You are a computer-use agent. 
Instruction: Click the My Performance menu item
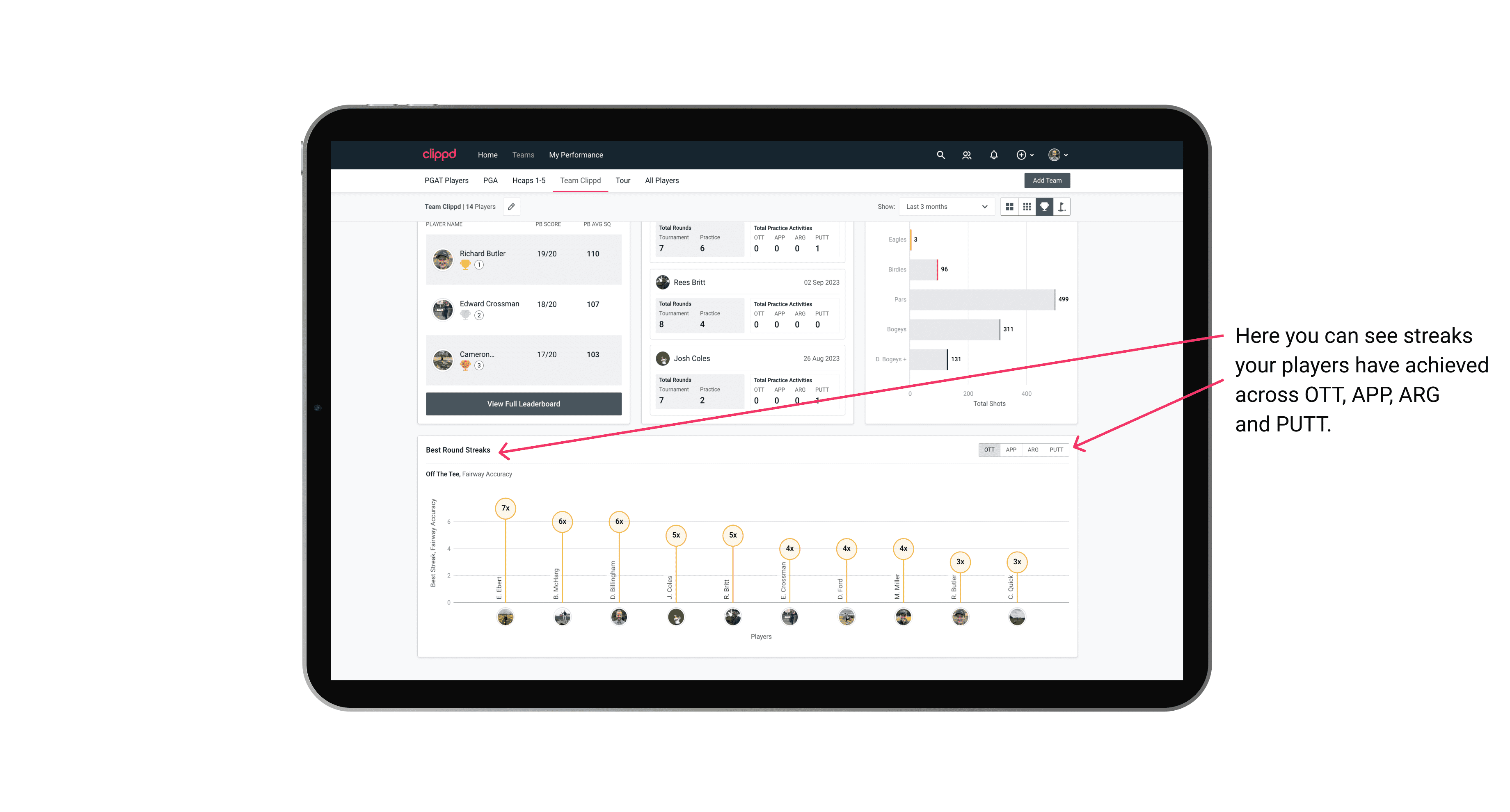(578, 154)
